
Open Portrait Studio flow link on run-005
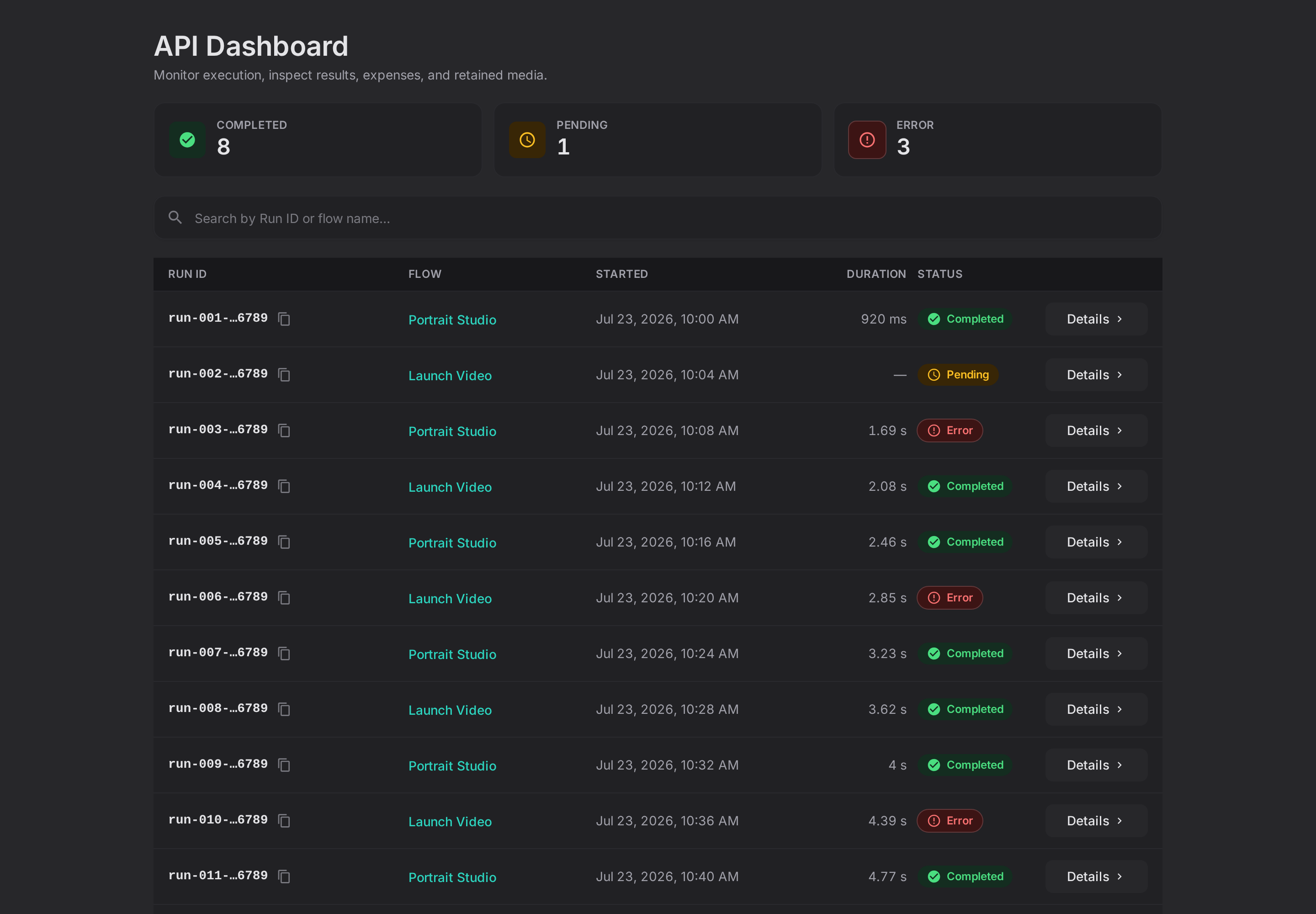point(452,543)
